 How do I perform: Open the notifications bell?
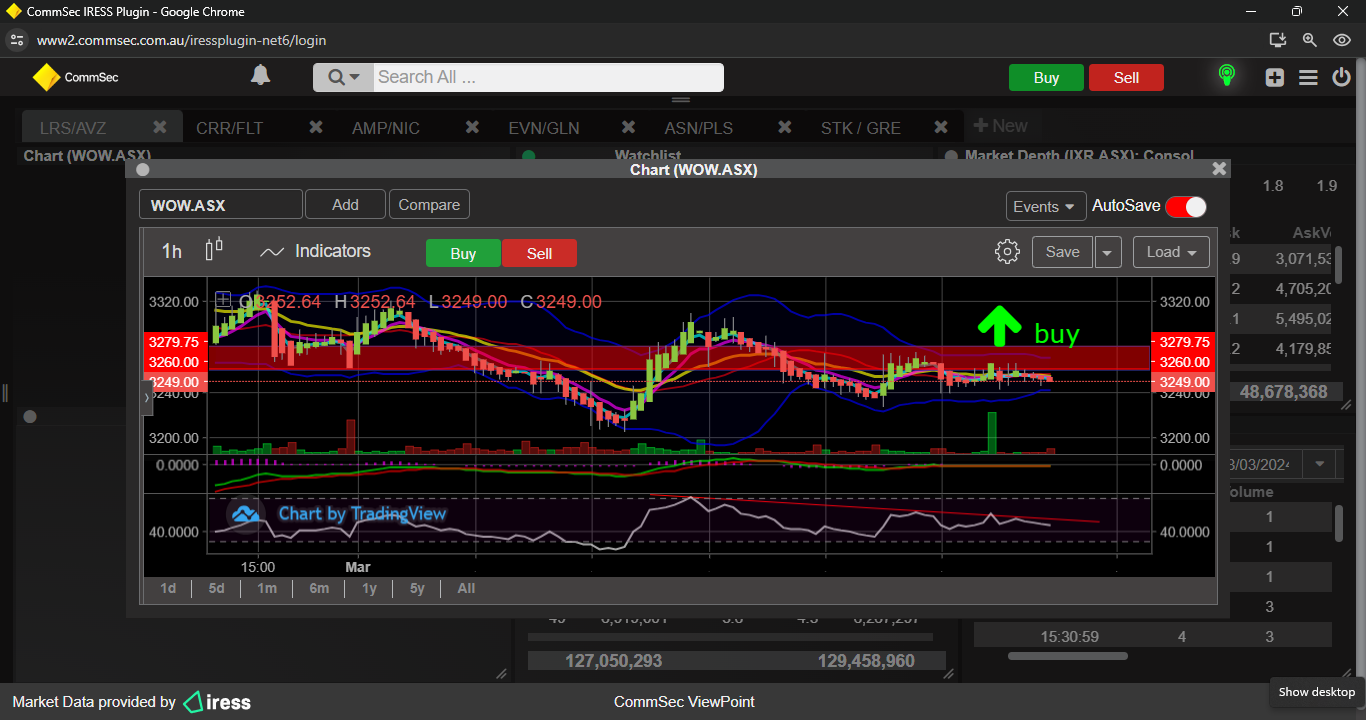pyautogui.click(x=260, y=76)
